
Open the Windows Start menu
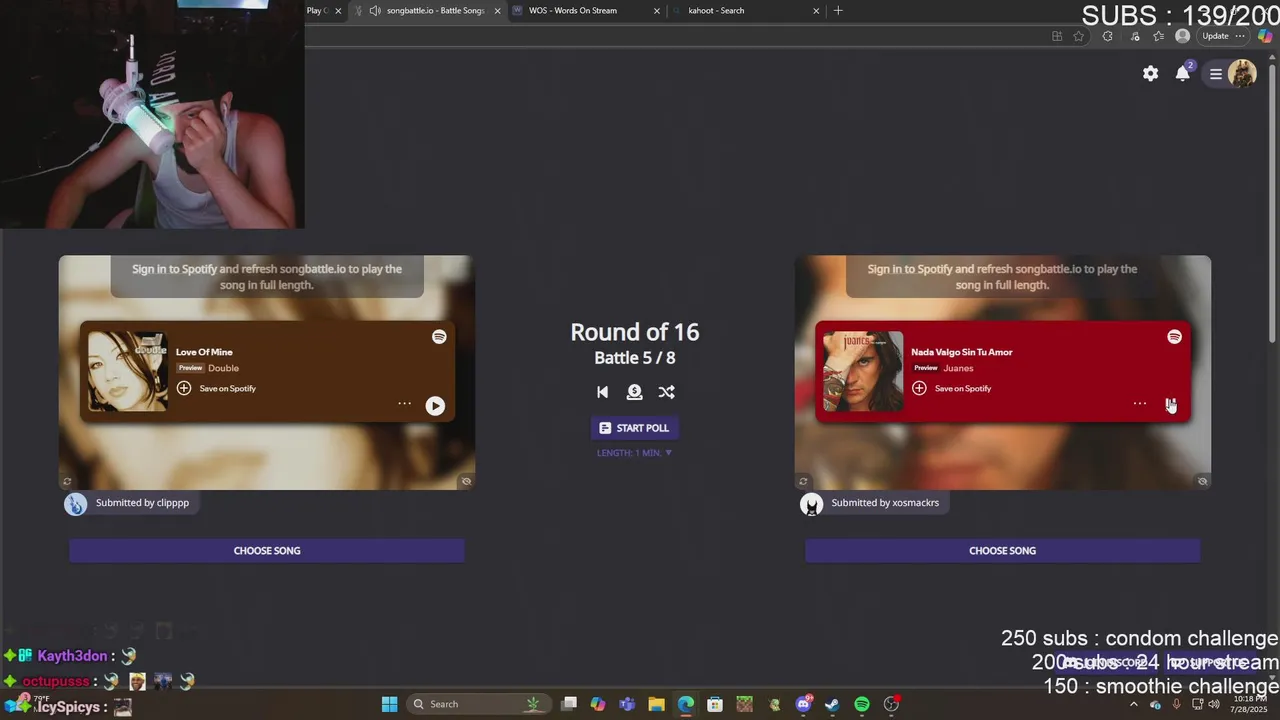pyautogui.click(x=389, y=704)
